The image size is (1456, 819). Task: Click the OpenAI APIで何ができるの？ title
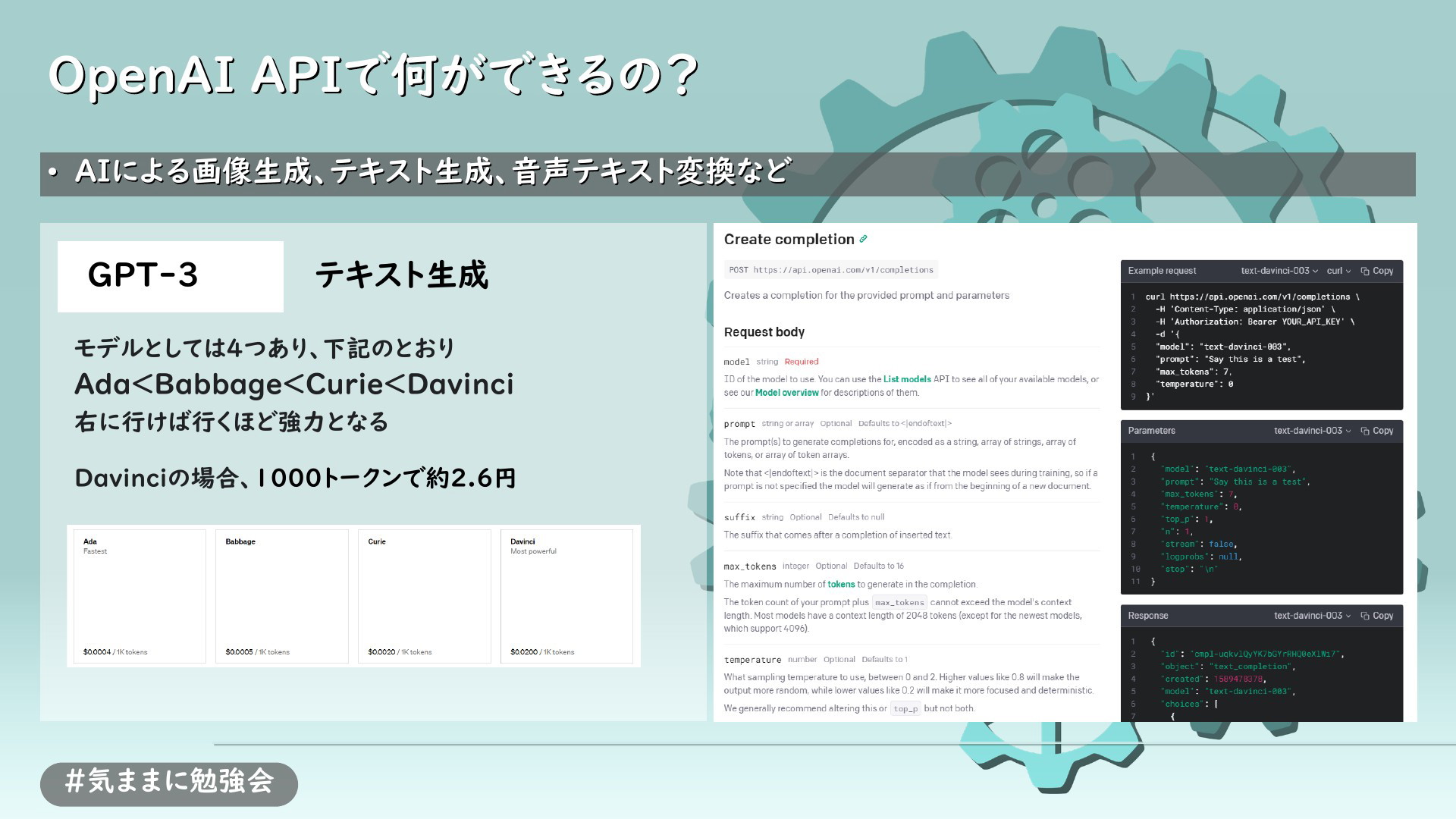[x=373, y=76]
